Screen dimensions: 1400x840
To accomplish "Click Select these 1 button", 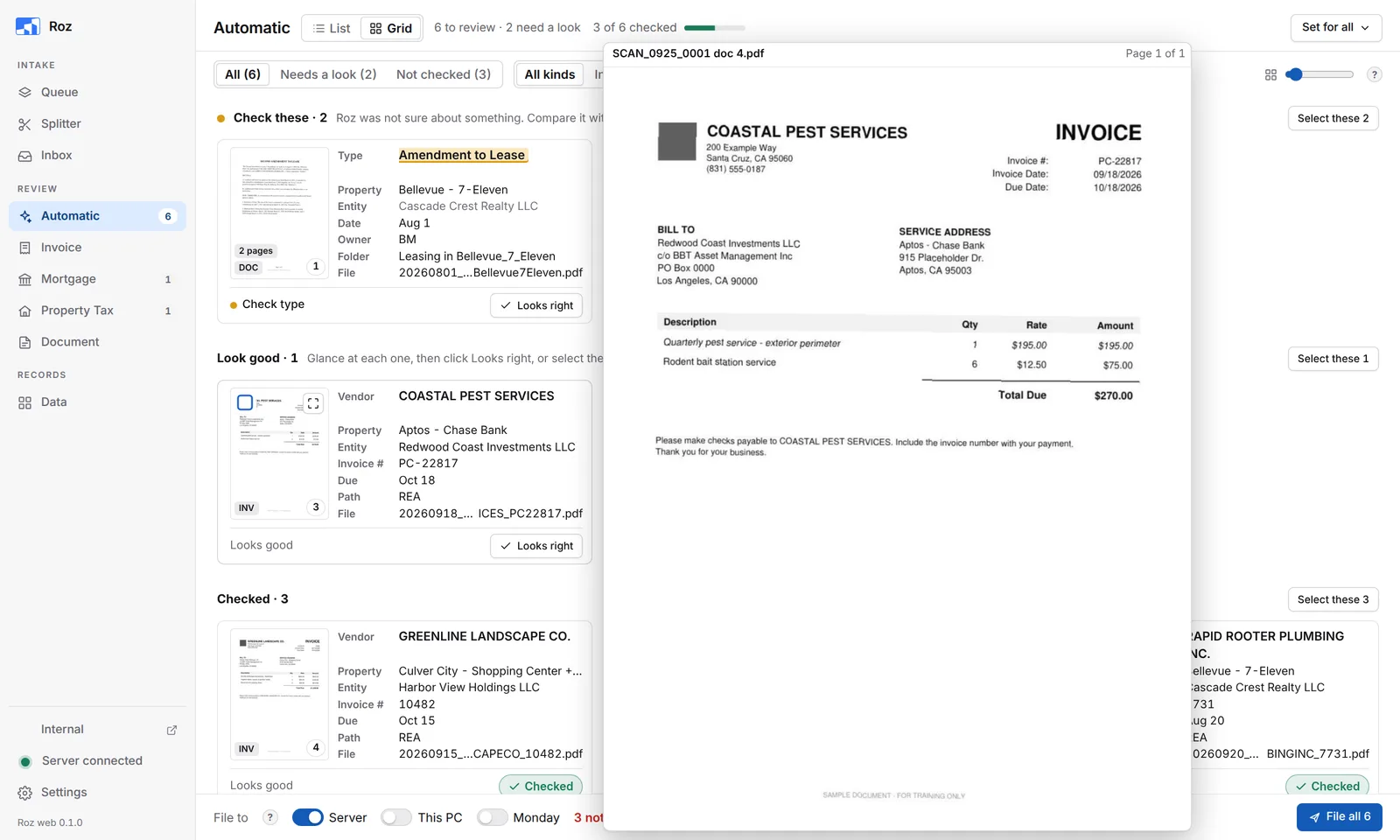I will [x=1333, y=359].
